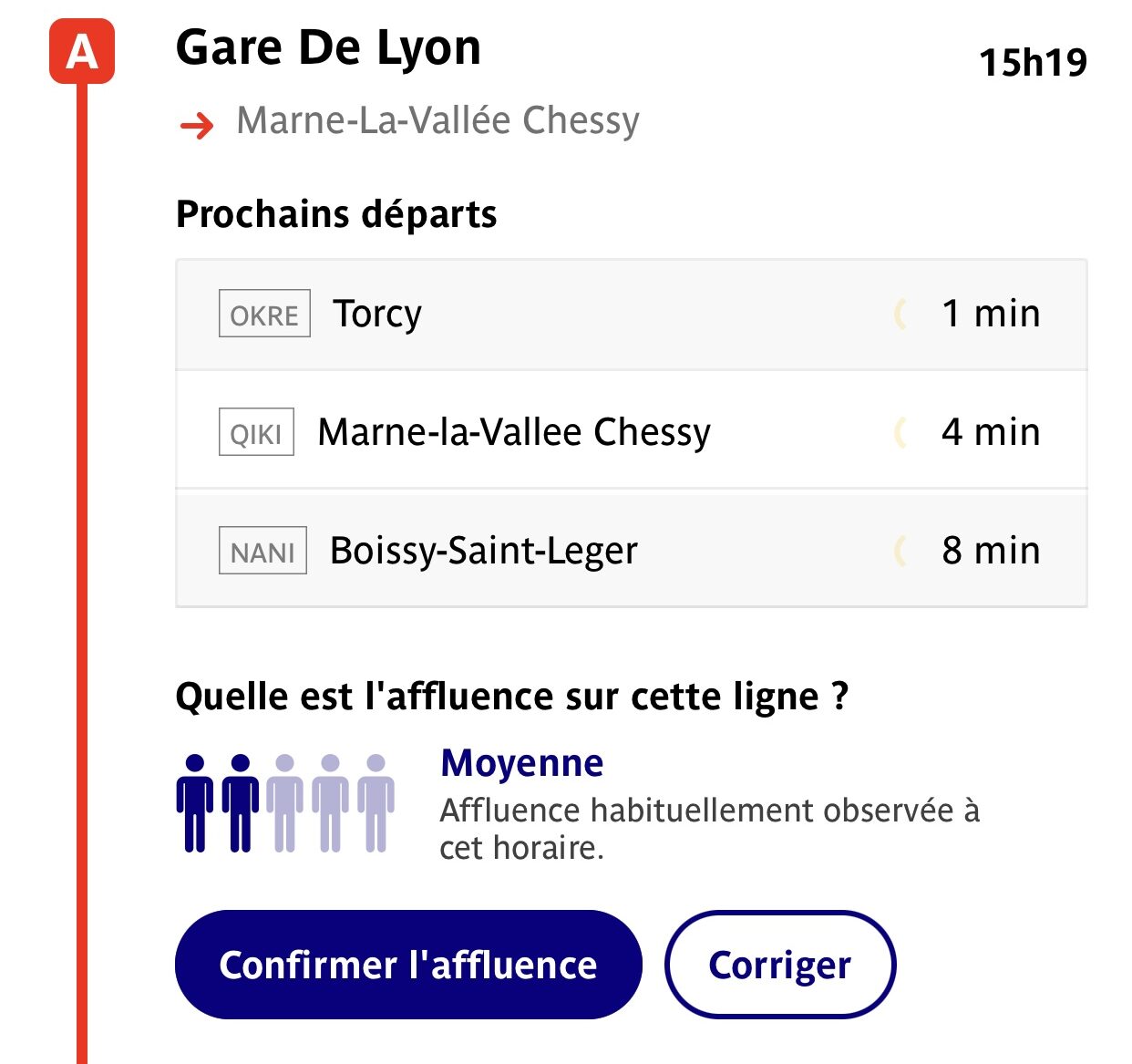Click the crescent icon beside Torcy departure
Viewport: 1132px width, 1064px height.
point(901,314)
